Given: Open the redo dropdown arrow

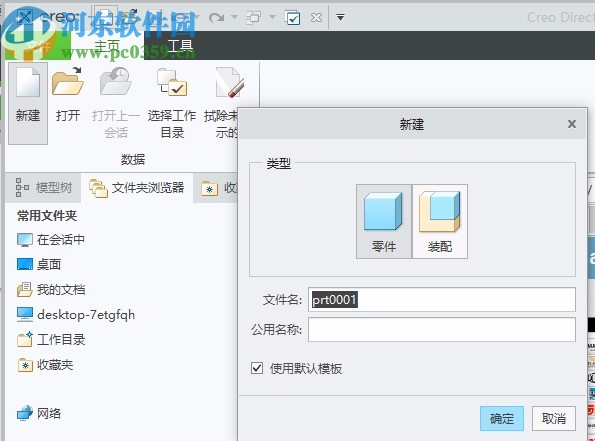Looking at the screenshot, I should (234, 17).
